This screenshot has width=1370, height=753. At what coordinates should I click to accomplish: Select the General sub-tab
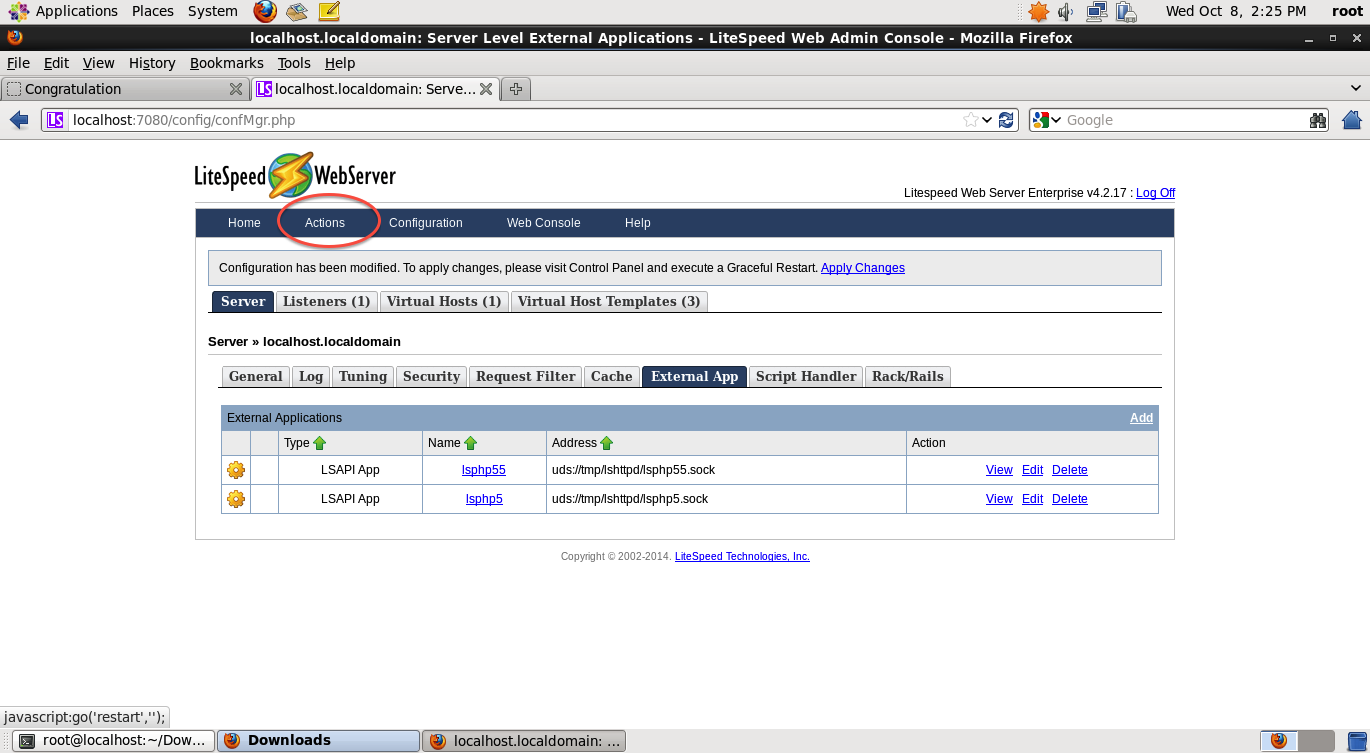tap(256, 376)
